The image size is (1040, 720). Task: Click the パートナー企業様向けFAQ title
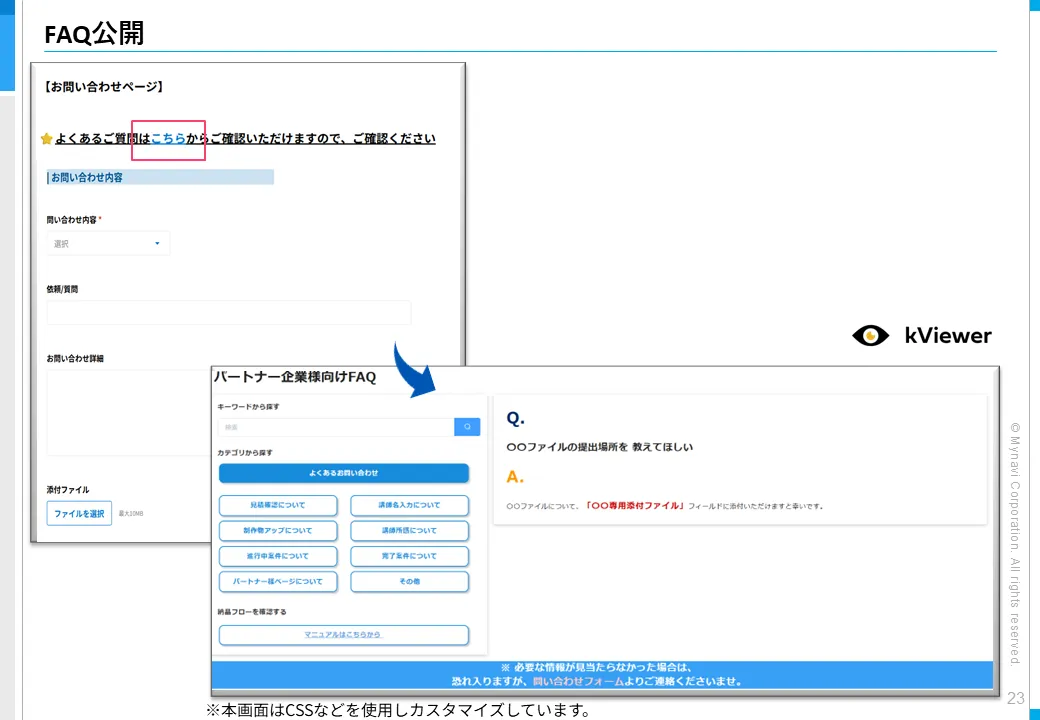pyautogui.click(x=294, y=377)
